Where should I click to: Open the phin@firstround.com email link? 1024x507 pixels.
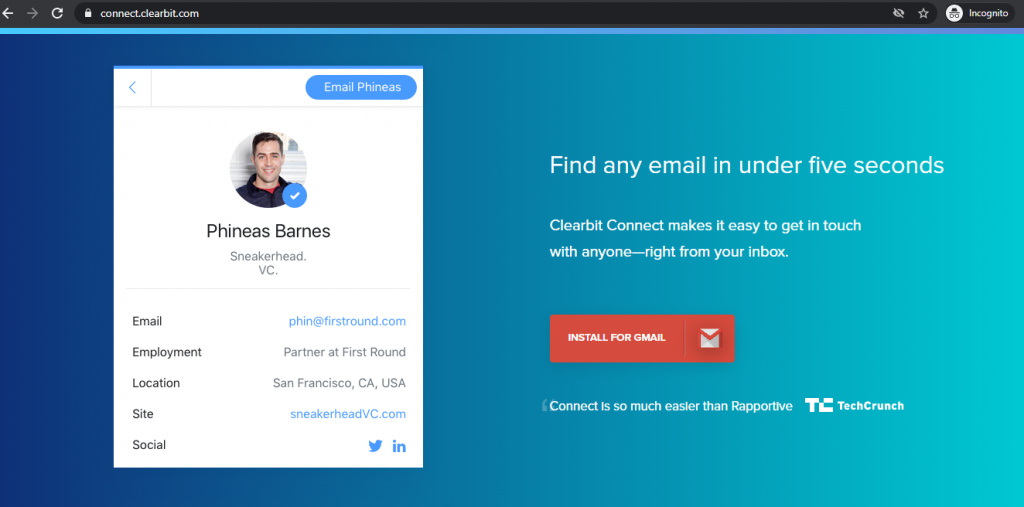coord(347,321)
